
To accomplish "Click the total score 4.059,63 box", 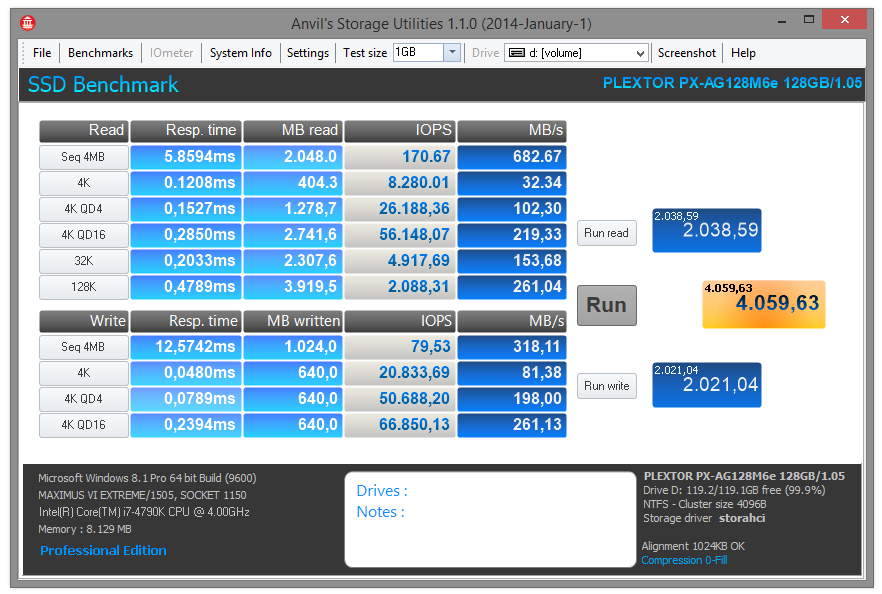I will point(763,304).
